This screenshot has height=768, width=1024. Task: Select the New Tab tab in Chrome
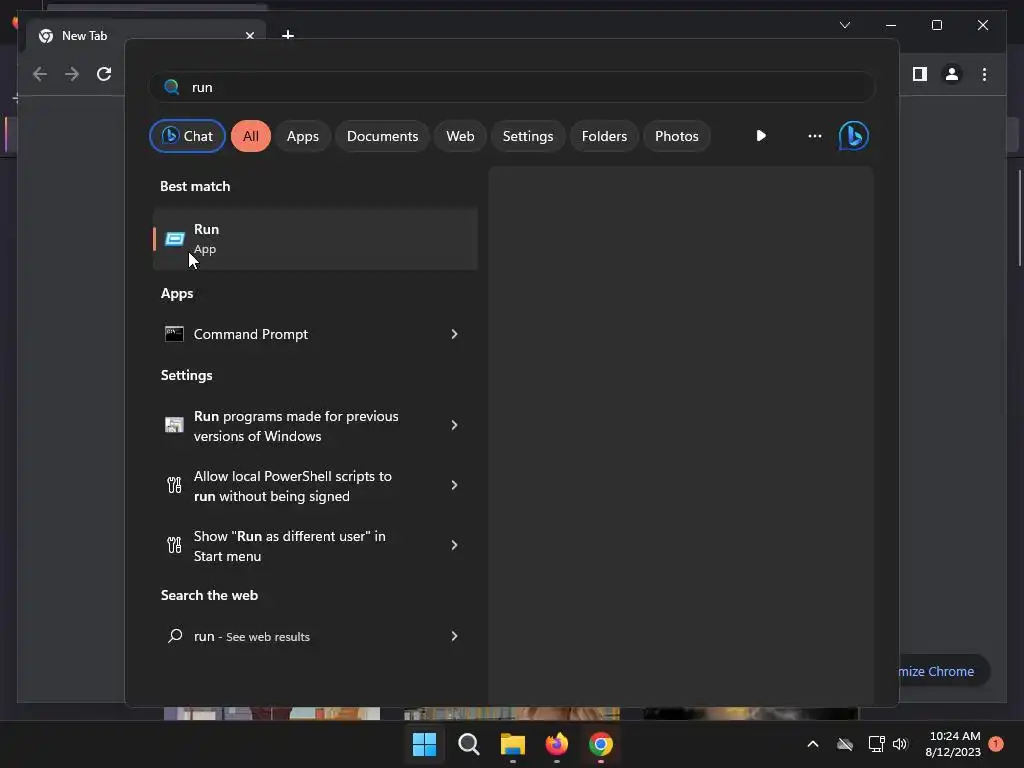[146, 35]
